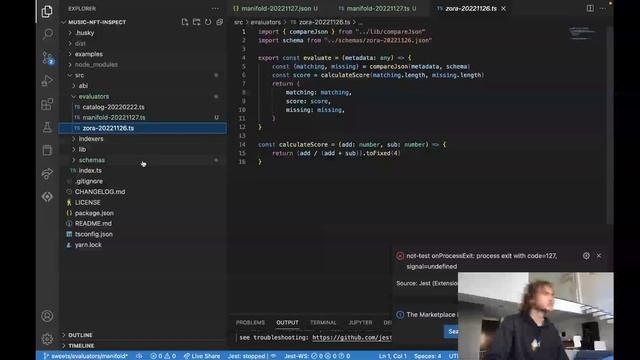Viewport: 640px width, 360px height.
Task: Open yarn.lock file
Action: 88,245
